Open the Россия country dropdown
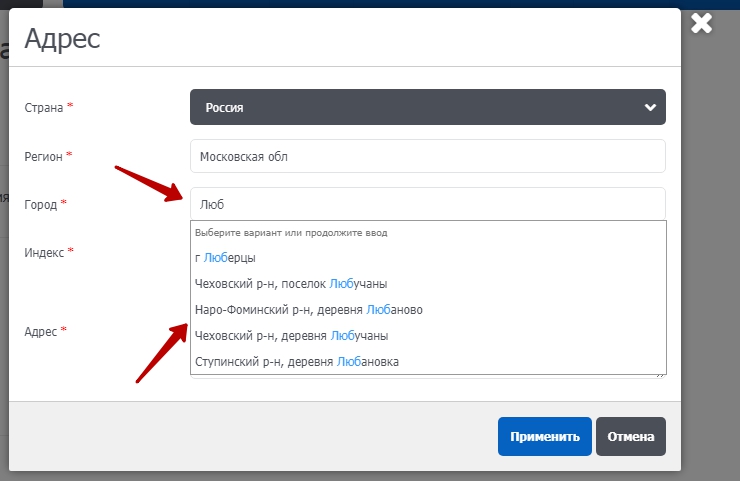Screen dimensions: 740x481 point(427,107)
